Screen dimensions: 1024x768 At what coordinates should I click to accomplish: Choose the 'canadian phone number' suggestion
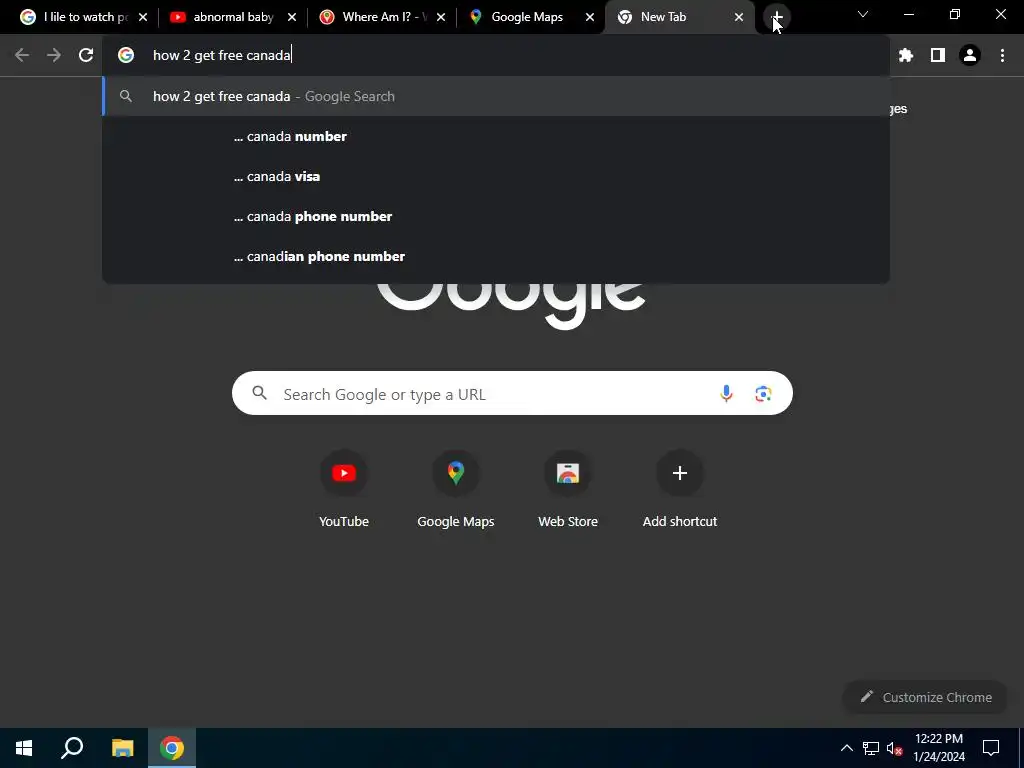coord(496,256)
